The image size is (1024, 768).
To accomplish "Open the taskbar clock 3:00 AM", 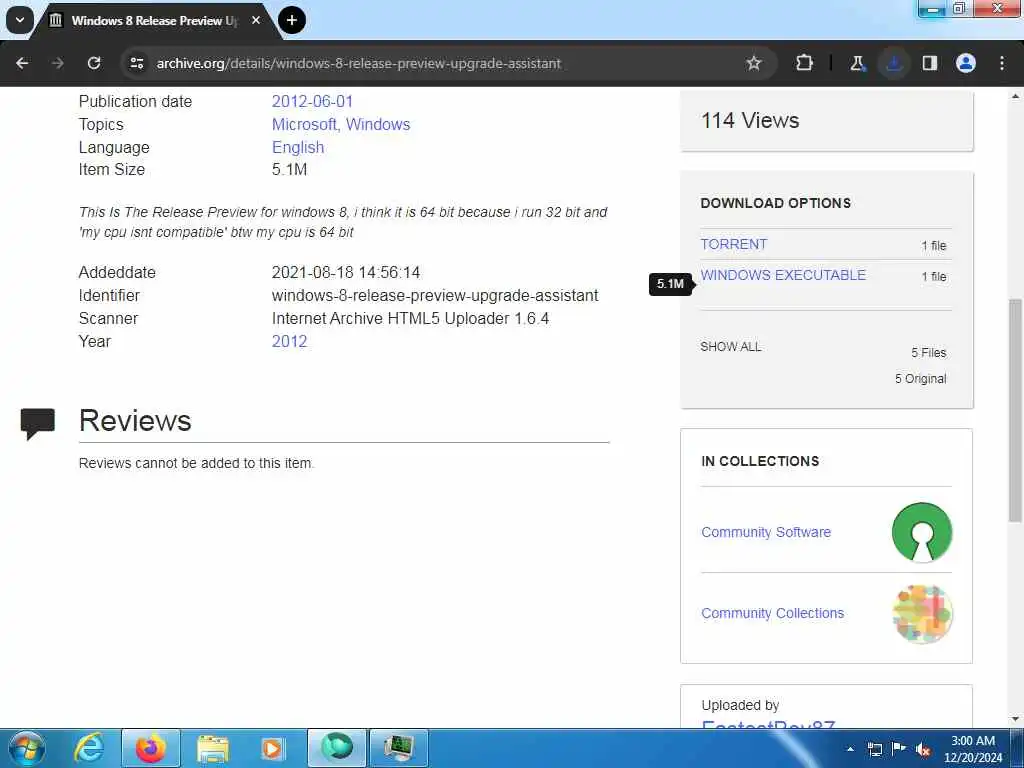I will click(x=973, y=749).
